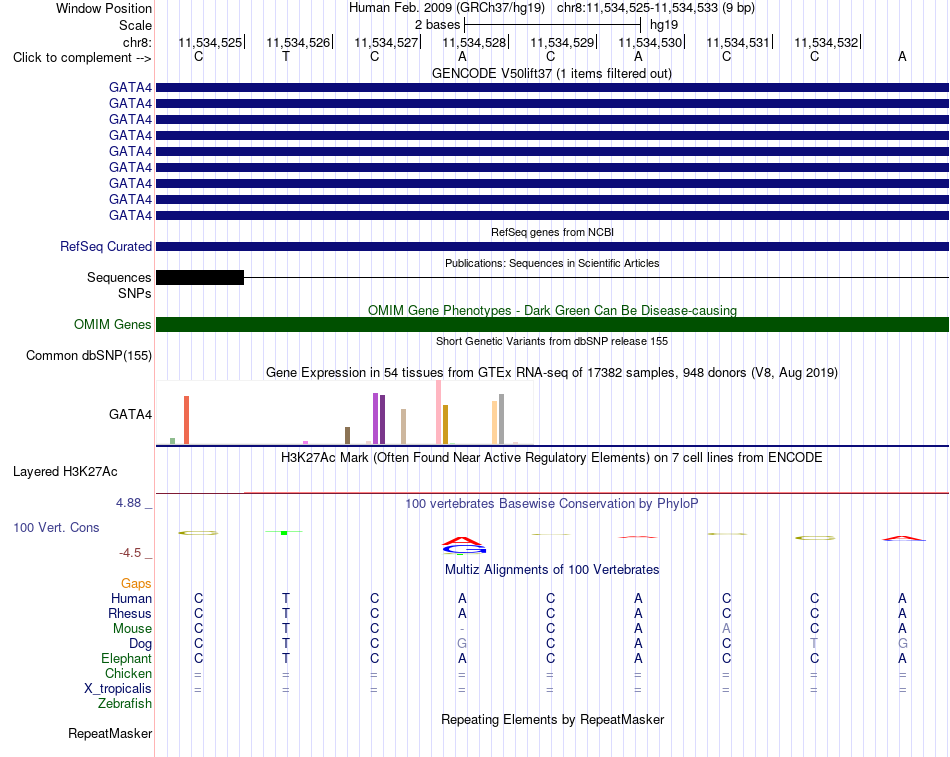Viewport: 950px width, 757px height.
Task: Click the Mouse row gray A mismatch base
Action: pyautogui.click(x=726, y=629)
